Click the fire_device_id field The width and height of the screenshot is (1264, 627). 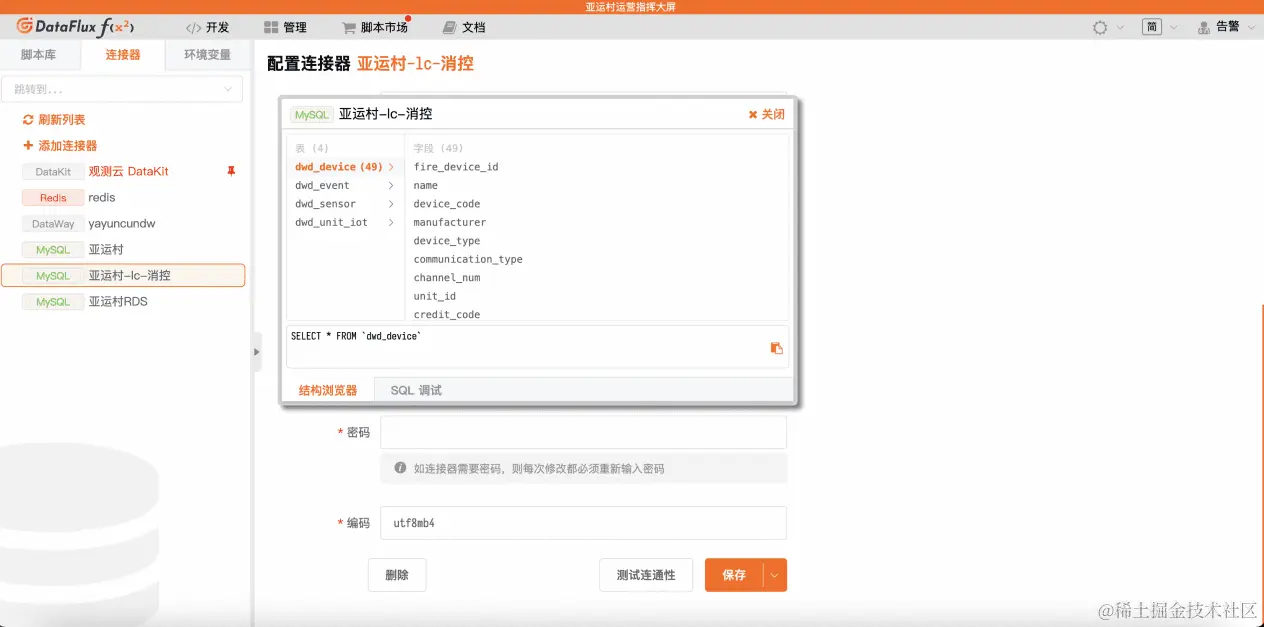tap(456, 167)
